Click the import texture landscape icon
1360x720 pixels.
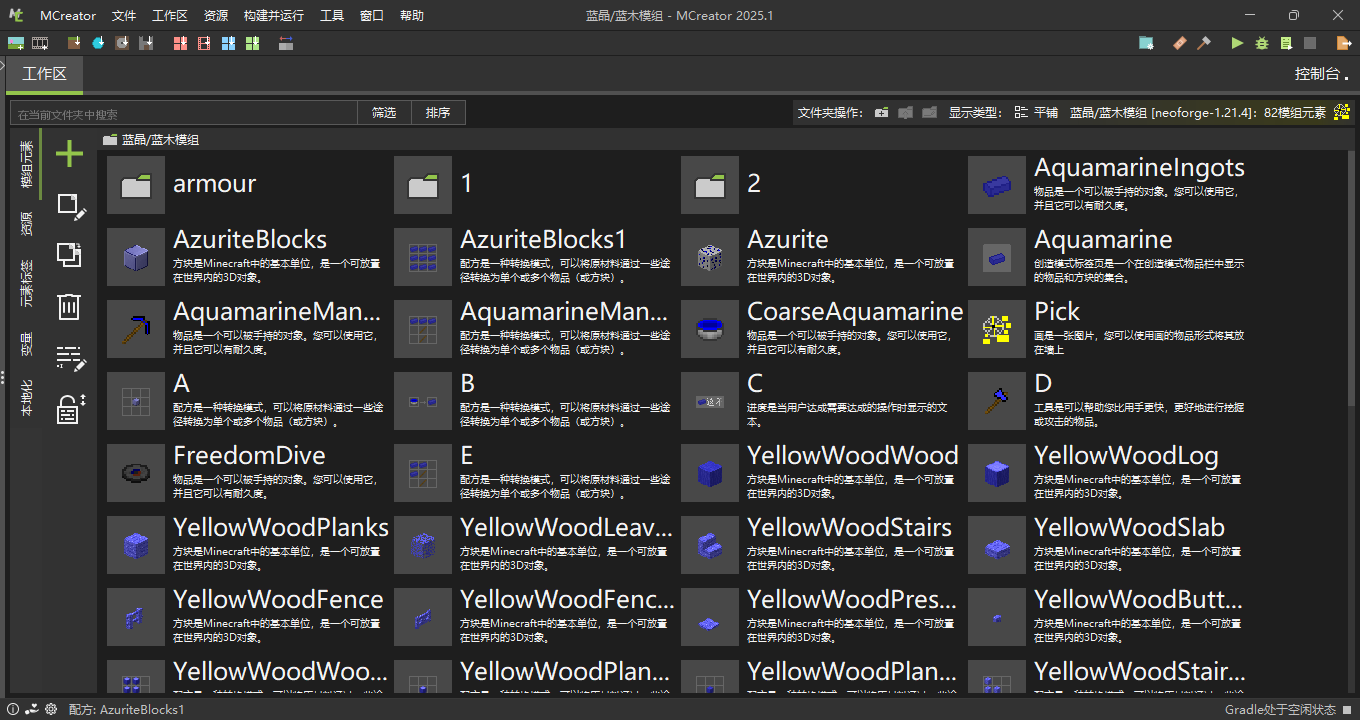tap(15, 43)
